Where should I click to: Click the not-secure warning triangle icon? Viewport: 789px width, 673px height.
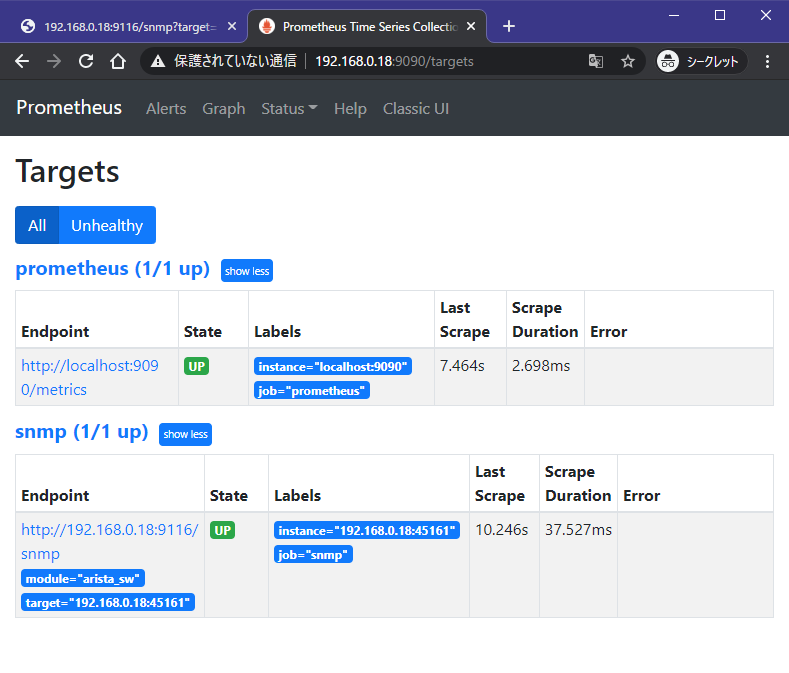pyautogui.click(x=158, y=61)
